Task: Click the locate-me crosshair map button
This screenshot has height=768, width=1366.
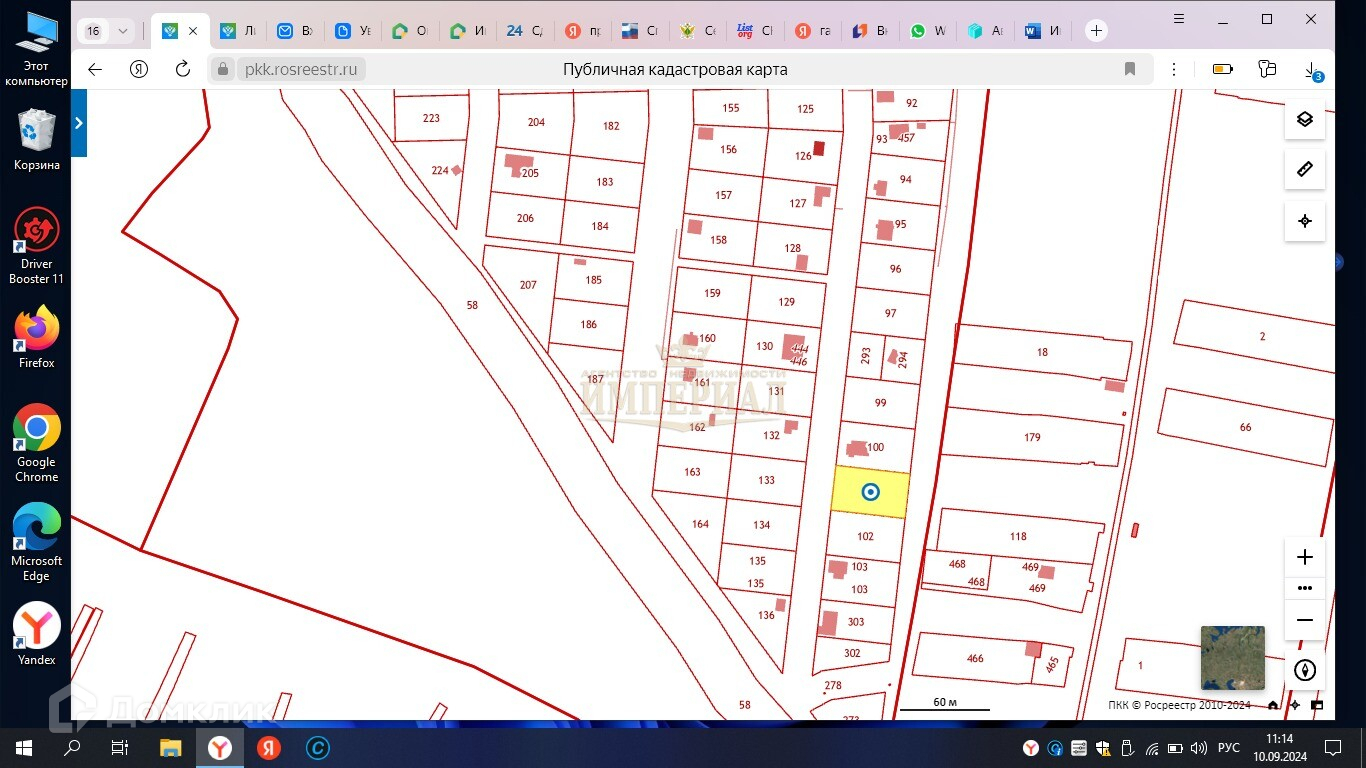Action: click(1304, 221)
